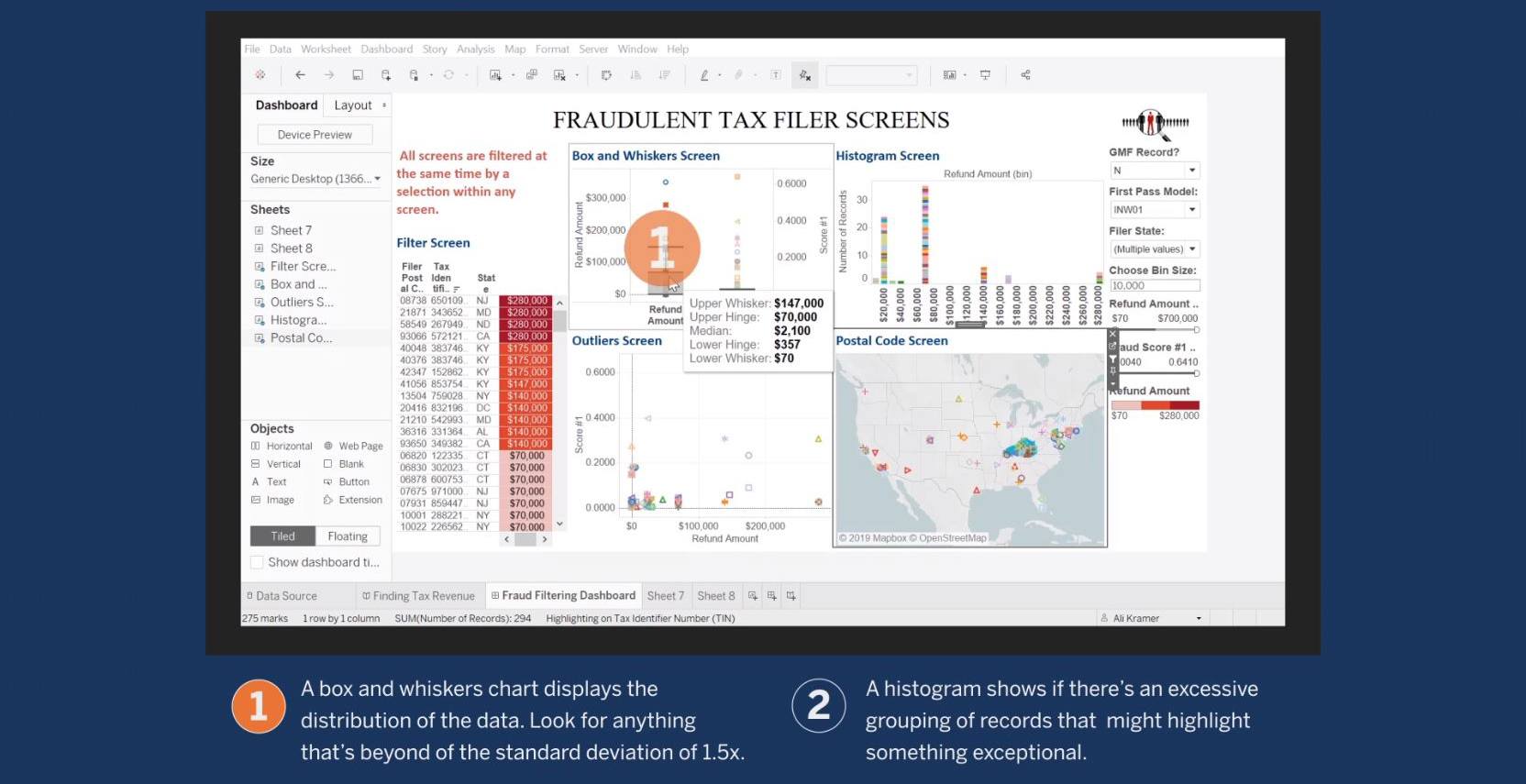1526x784 pixels.
Task: Enable Show dashboard title checkbox
Action: click(x=258, y=562)
